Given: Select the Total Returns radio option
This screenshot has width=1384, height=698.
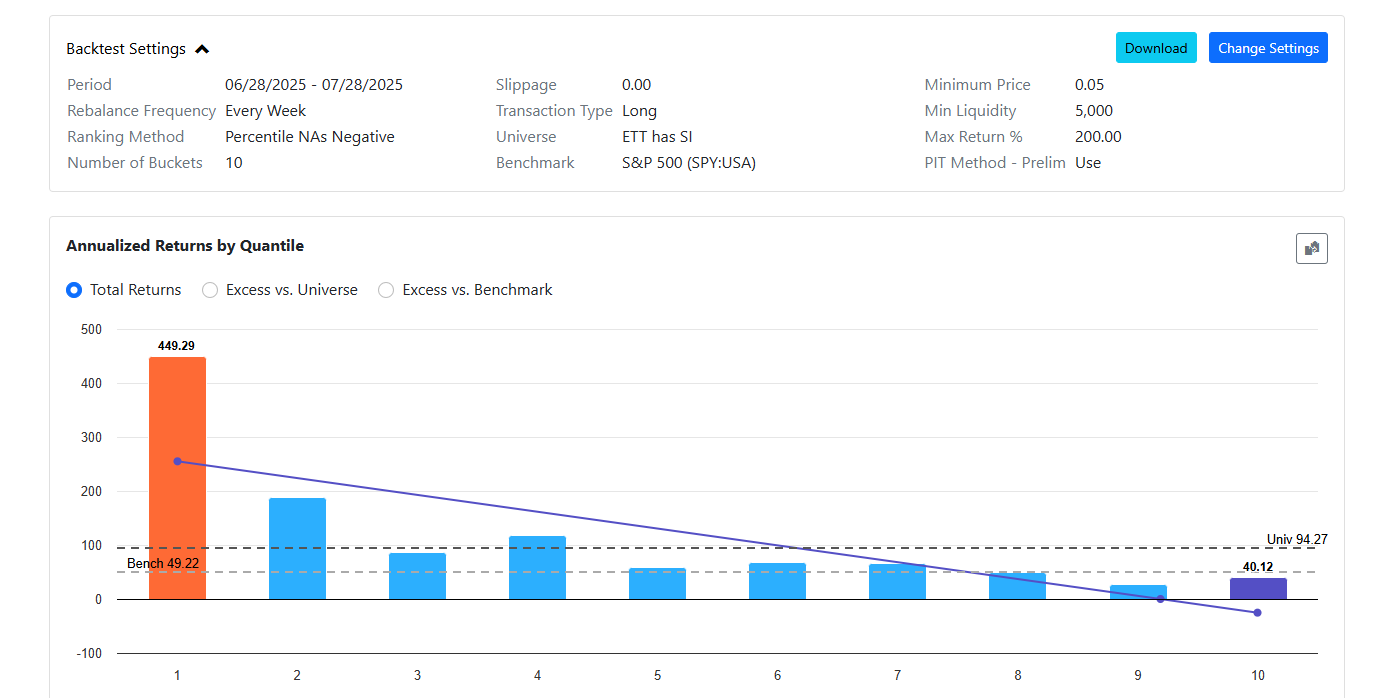Looking at the screenshot, I should (x=74, y=290).
